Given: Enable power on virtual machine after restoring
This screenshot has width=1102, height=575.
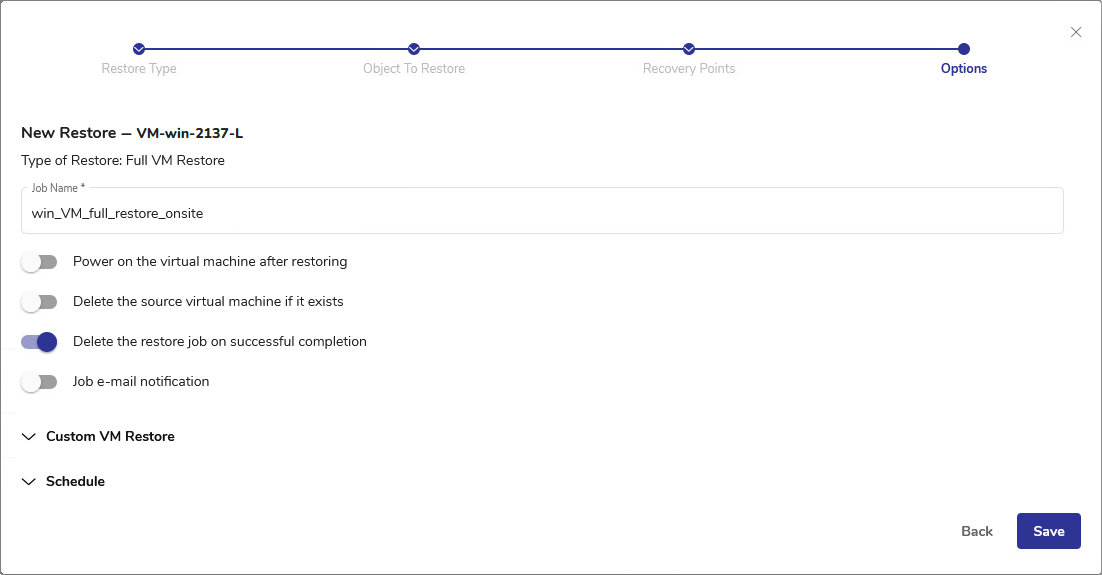Looking at the screenshot, I should point(39,262).
